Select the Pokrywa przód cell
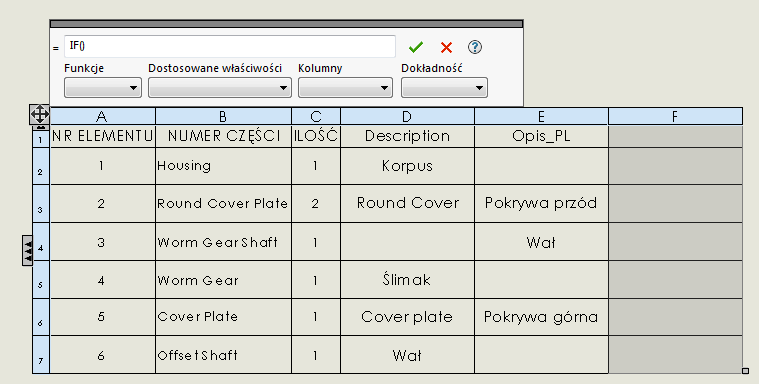This screenshot has height=384, width=759. pos(541,204)
